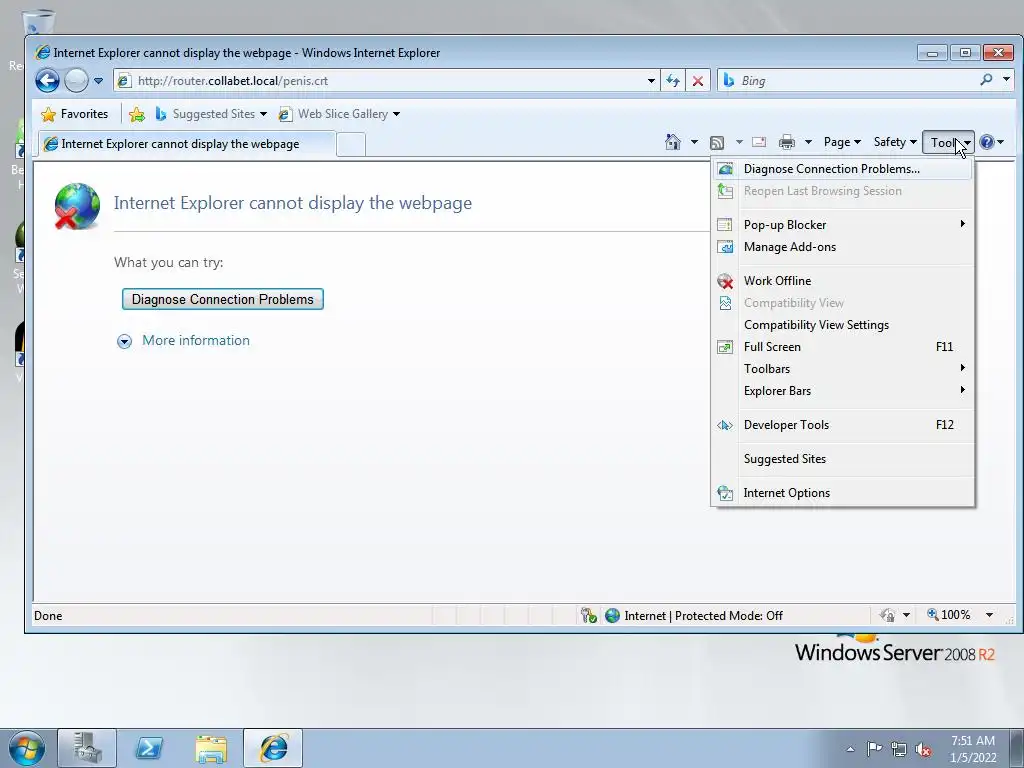
Task: Click the Home icon in command bar
Action: [673, 142]
